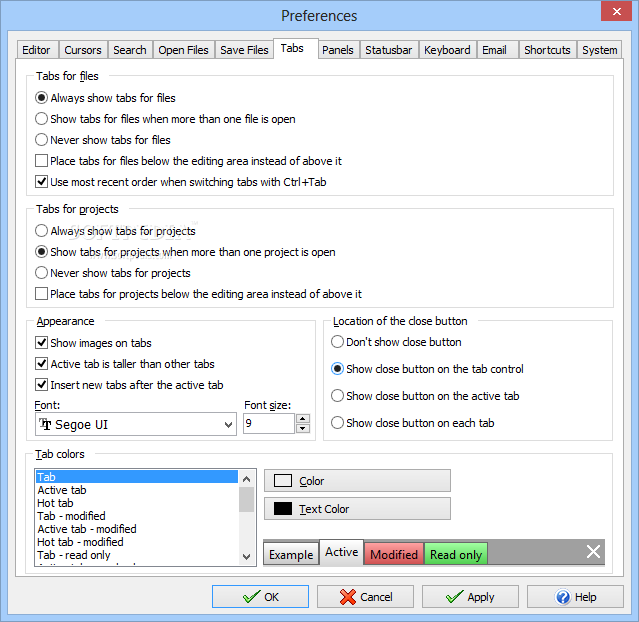Click the tab colors list scrollbar thumb
Viewport: 639px width, 622px height.
coord(246,499)
